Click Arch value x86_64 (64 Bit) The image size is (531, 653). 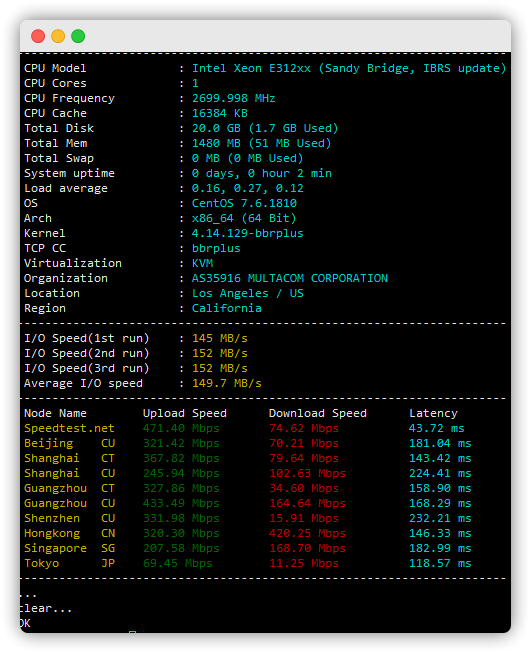(244, 218)
